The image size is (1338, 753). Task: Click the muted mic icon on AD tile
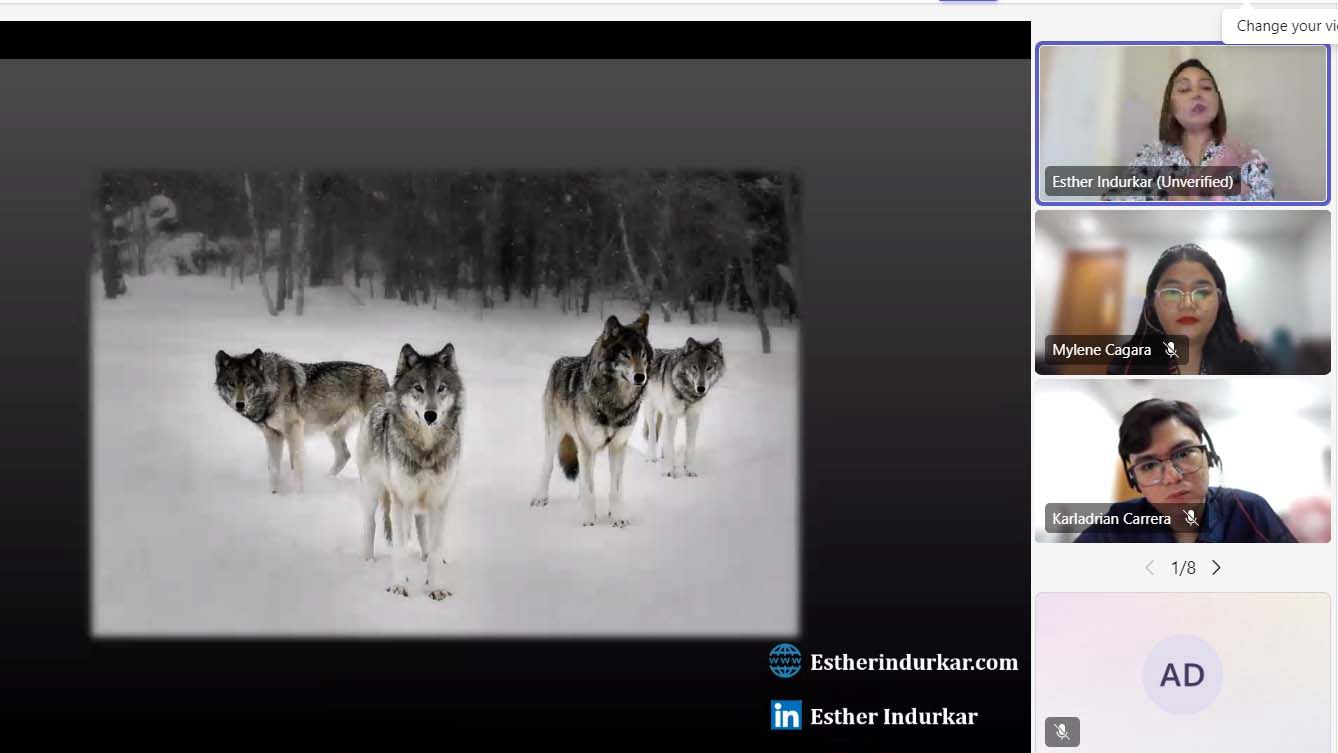coord(1062,732)
